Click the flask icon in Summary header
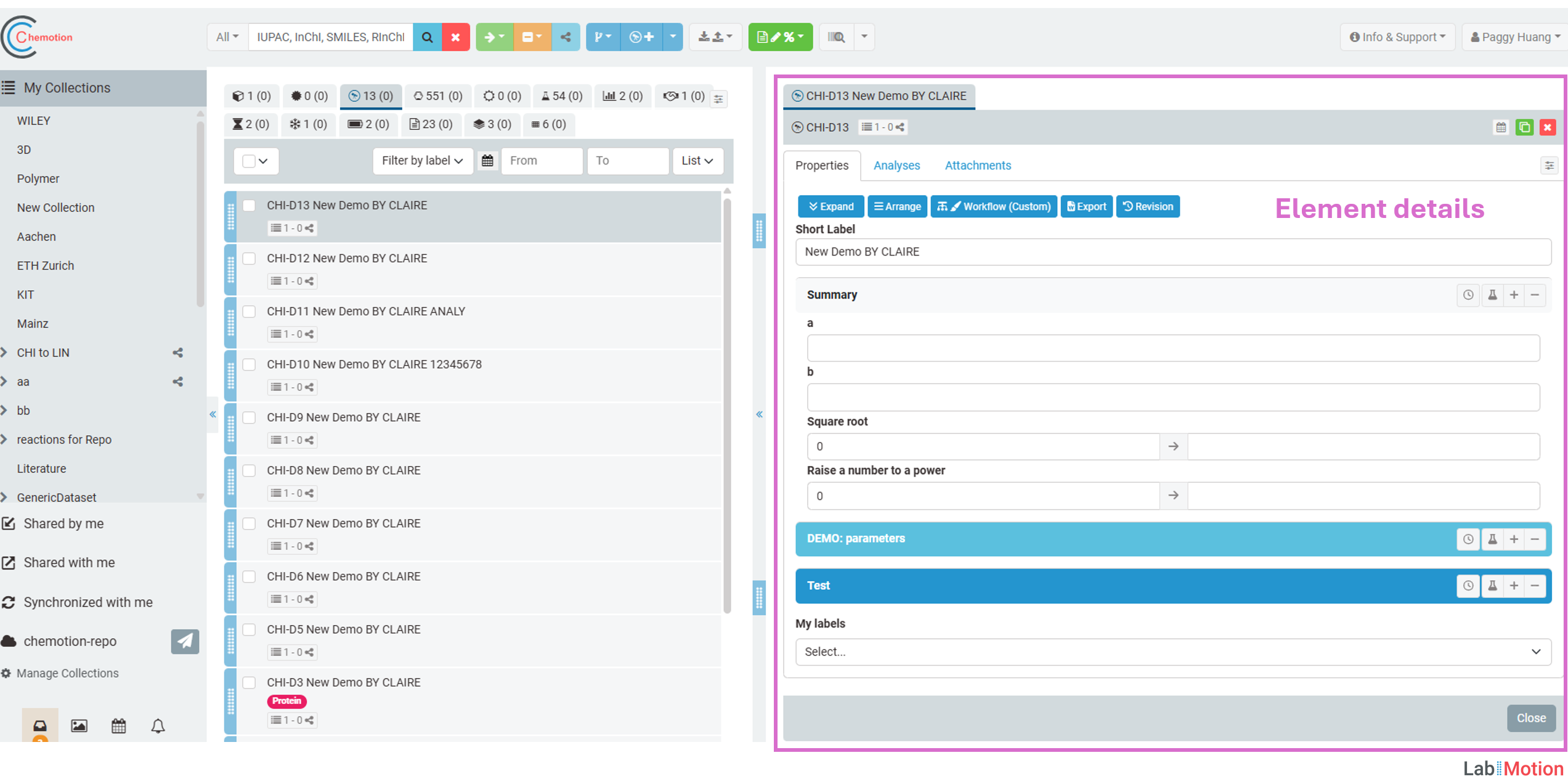The height and width of the screenshot is (782, 1568). pos(1492,295)
